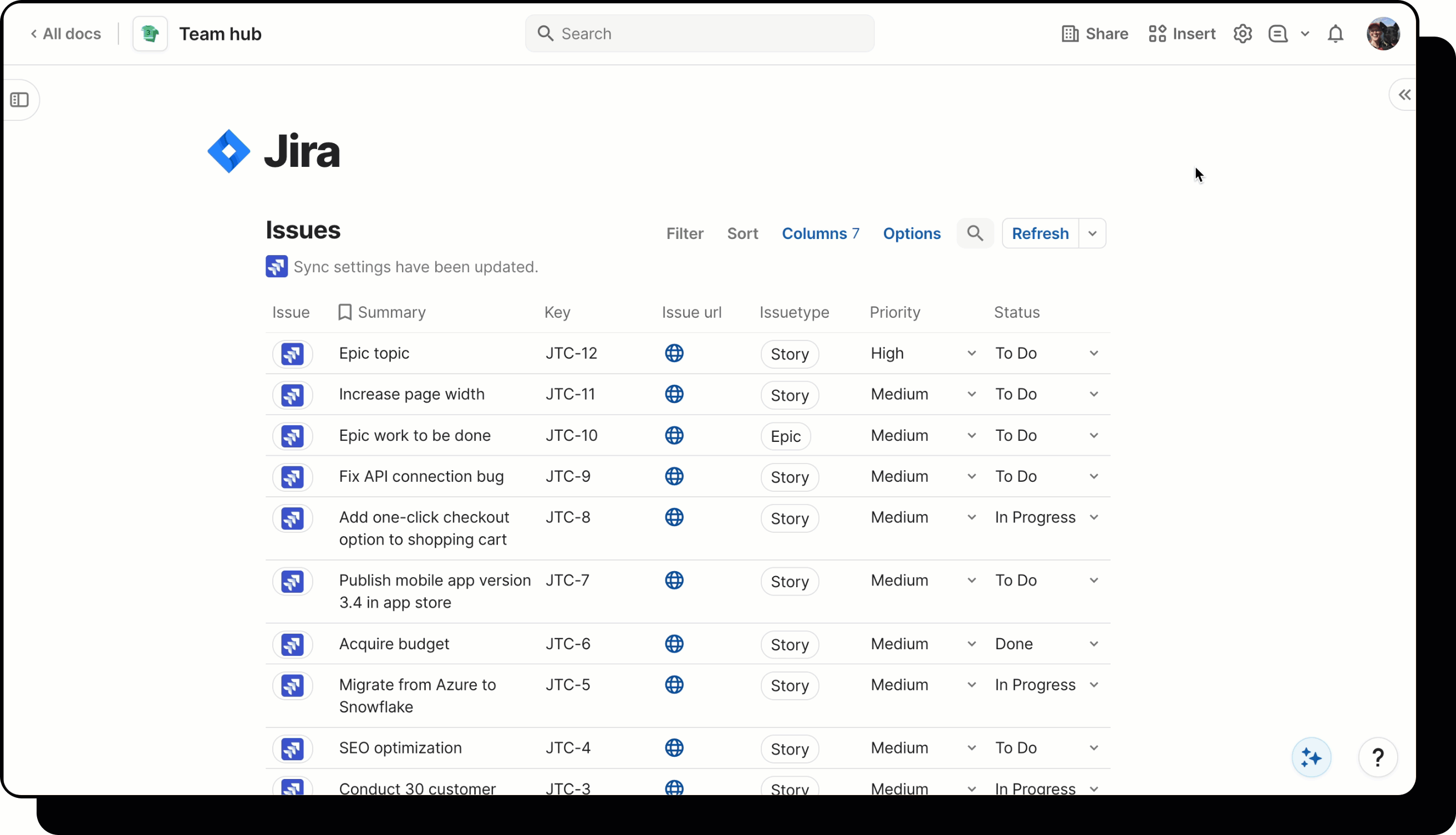Viewport: 1456px width, 835px height.
Task: Select the JTC-9 key cell
Action: pos(568,476)
